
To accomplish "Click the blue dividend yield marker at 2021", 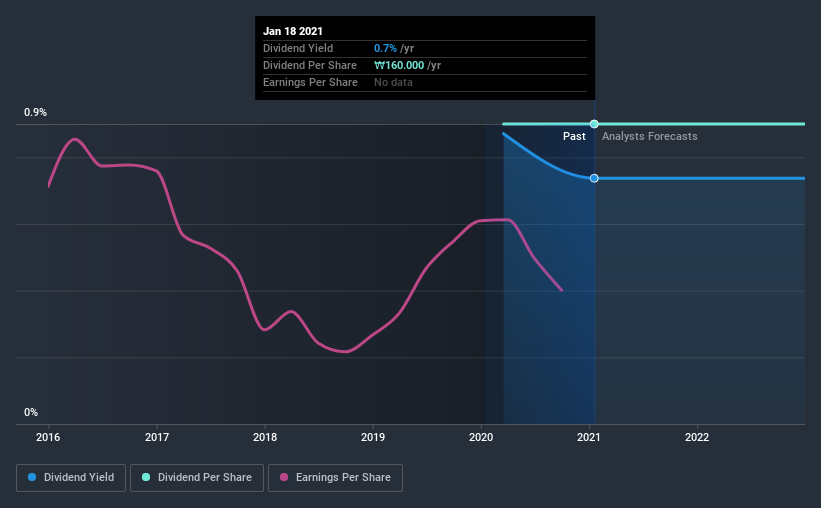I will tap(594, 179).
